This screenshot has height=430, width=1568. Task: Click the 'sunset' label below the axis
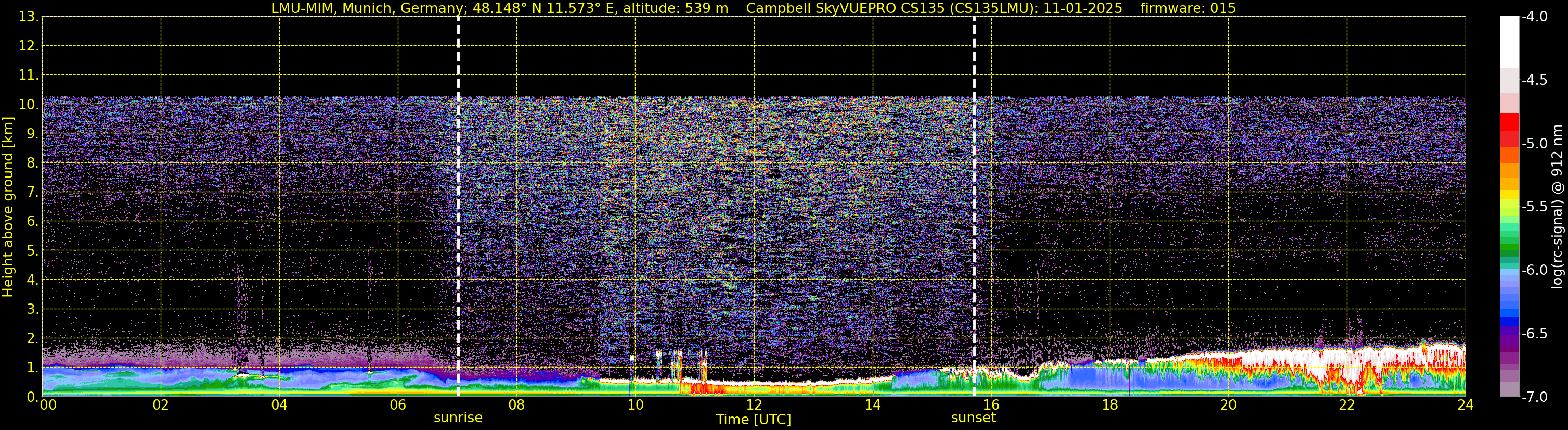[974, 418]
